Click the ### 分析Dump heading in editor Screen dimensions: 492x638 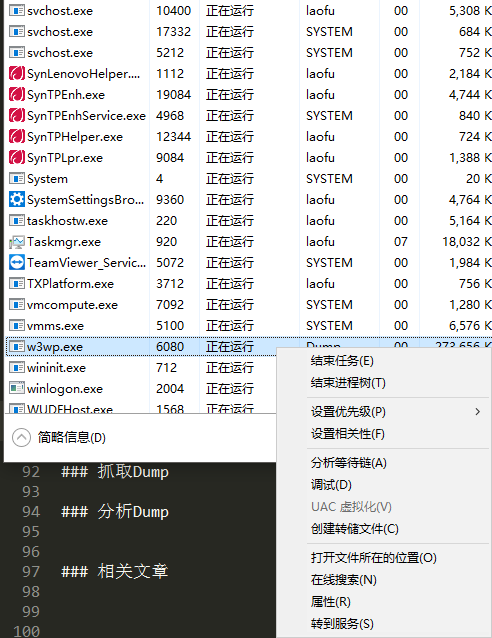point(115,512)
